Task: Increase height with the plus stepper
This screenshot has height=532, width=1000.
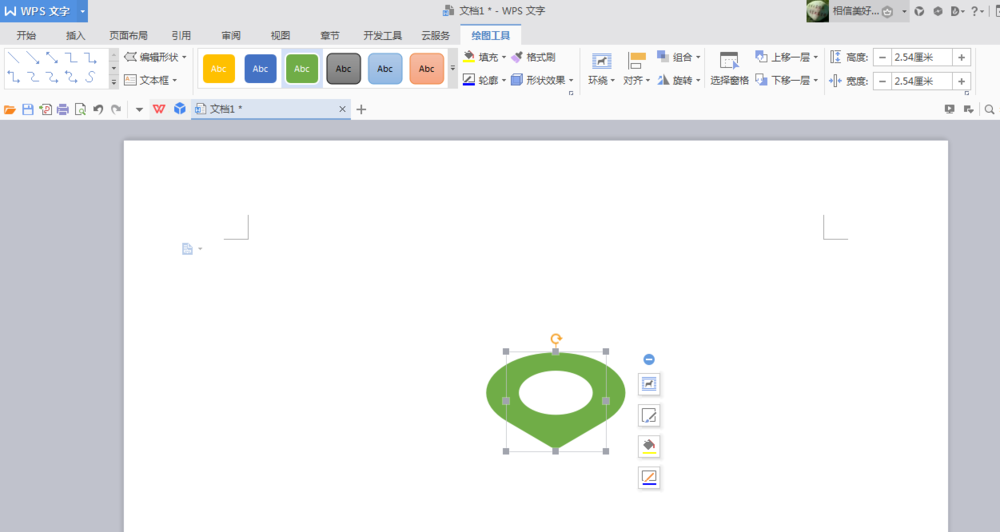Action: coord(961,57)
